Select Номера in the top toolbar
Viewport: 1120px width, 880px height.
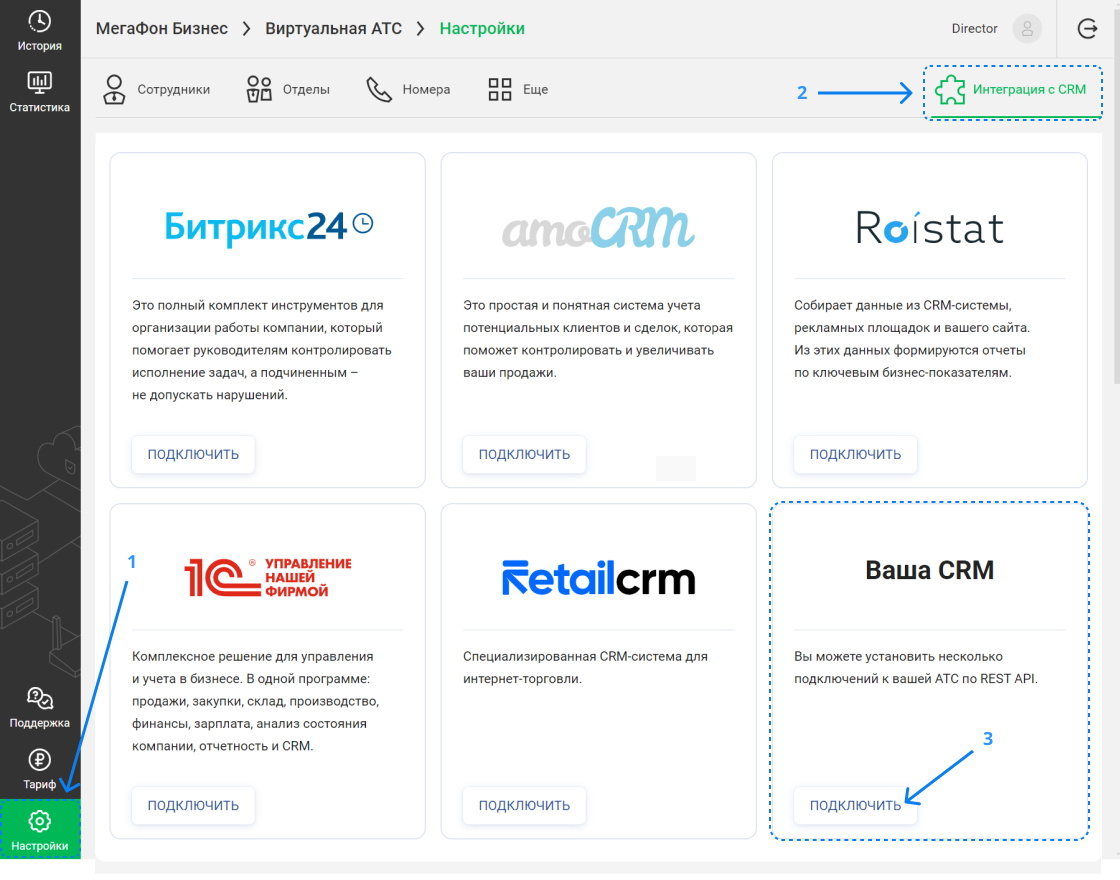(407, 89)
